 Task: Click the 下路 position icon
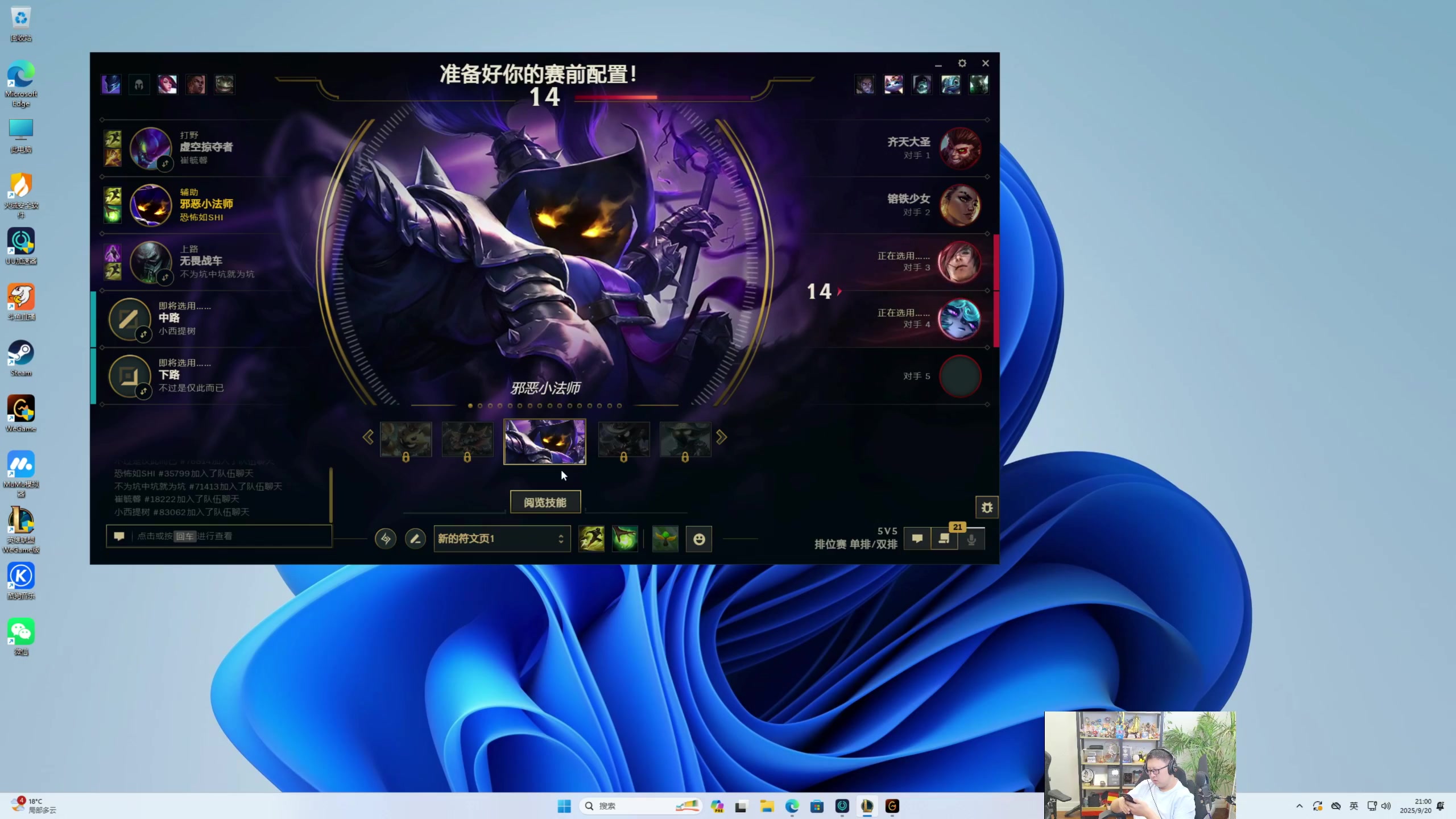129,375
